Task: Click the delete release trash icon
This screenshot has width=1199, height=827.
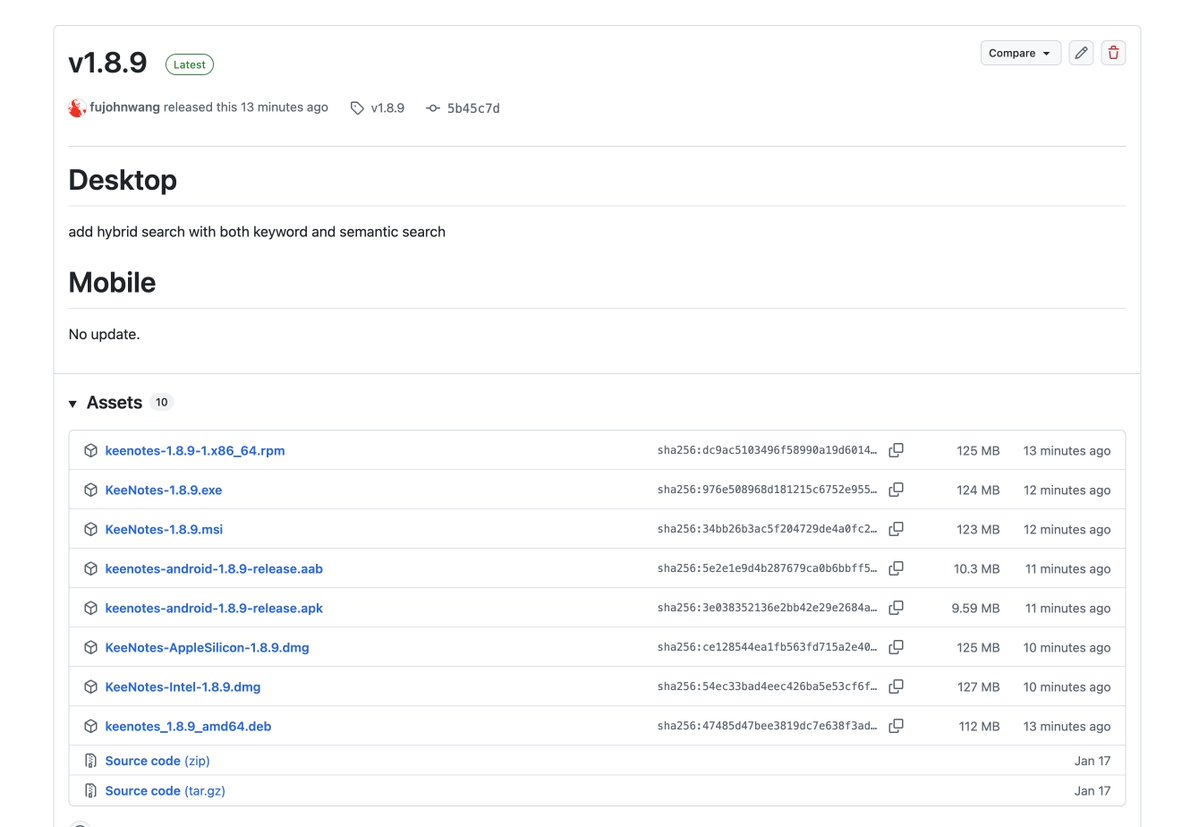Action: (x=1113, y=53)
